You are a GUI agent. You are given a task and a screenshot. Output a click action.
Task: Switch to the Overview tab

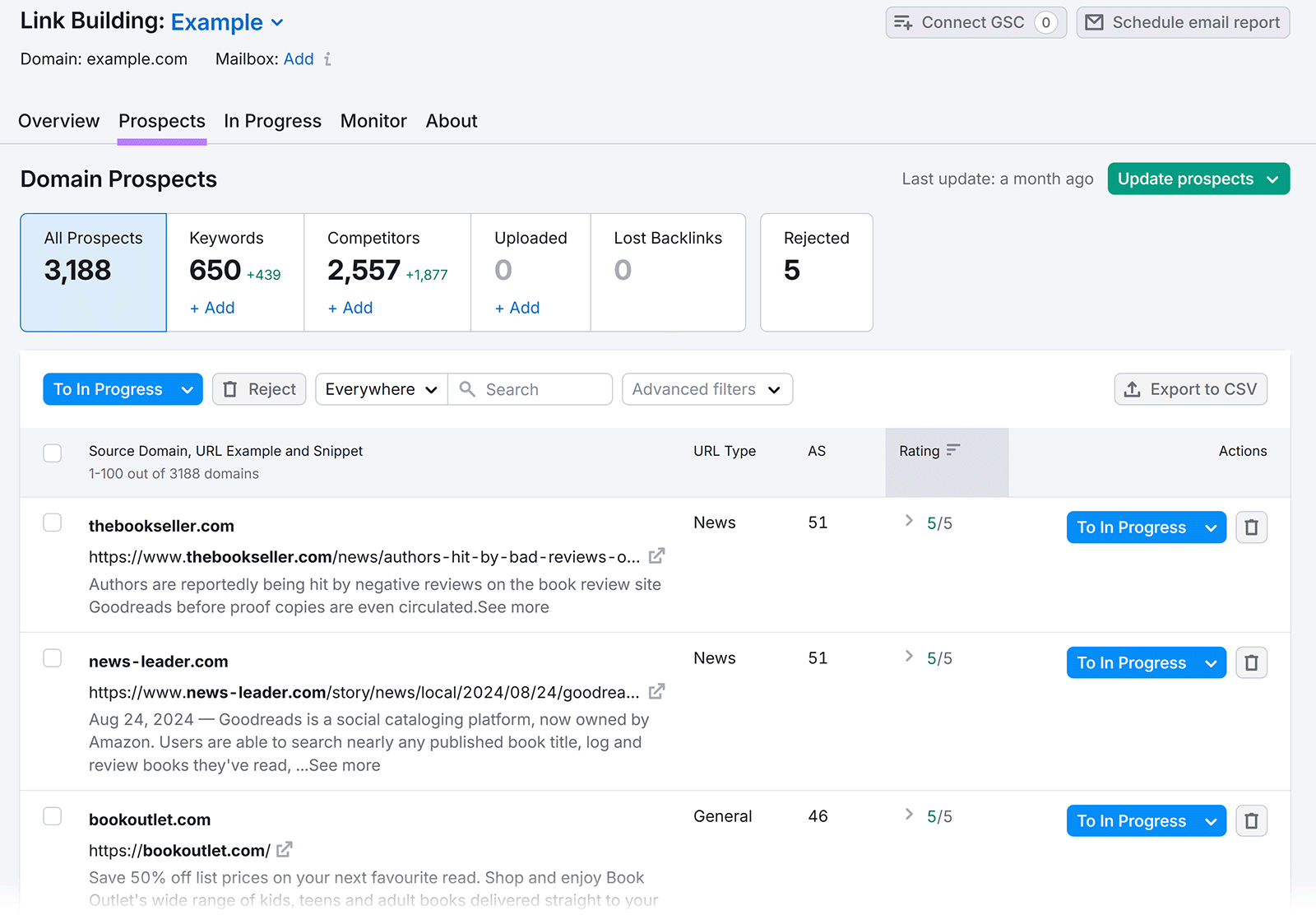[58, 121]
